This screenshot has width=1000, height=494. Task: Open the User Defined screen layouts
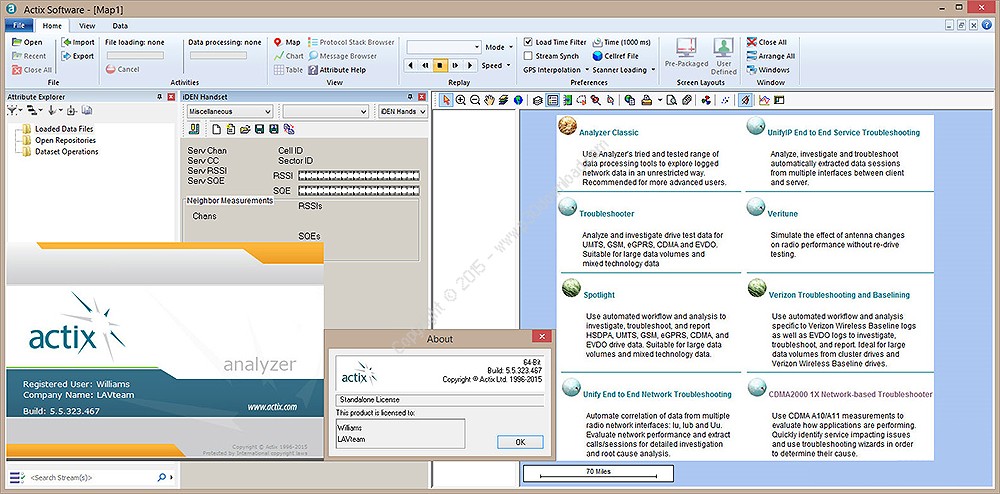click(x=723, y=56)
